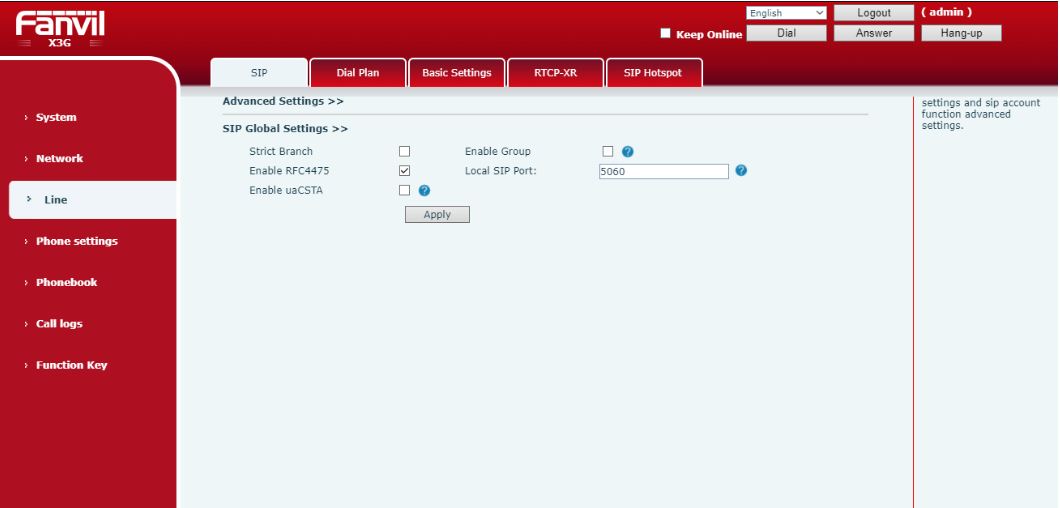Viewport: 1060px width, 508px height.
Task: Switch to the Dial Plan tab
Action: pos(358,73)
